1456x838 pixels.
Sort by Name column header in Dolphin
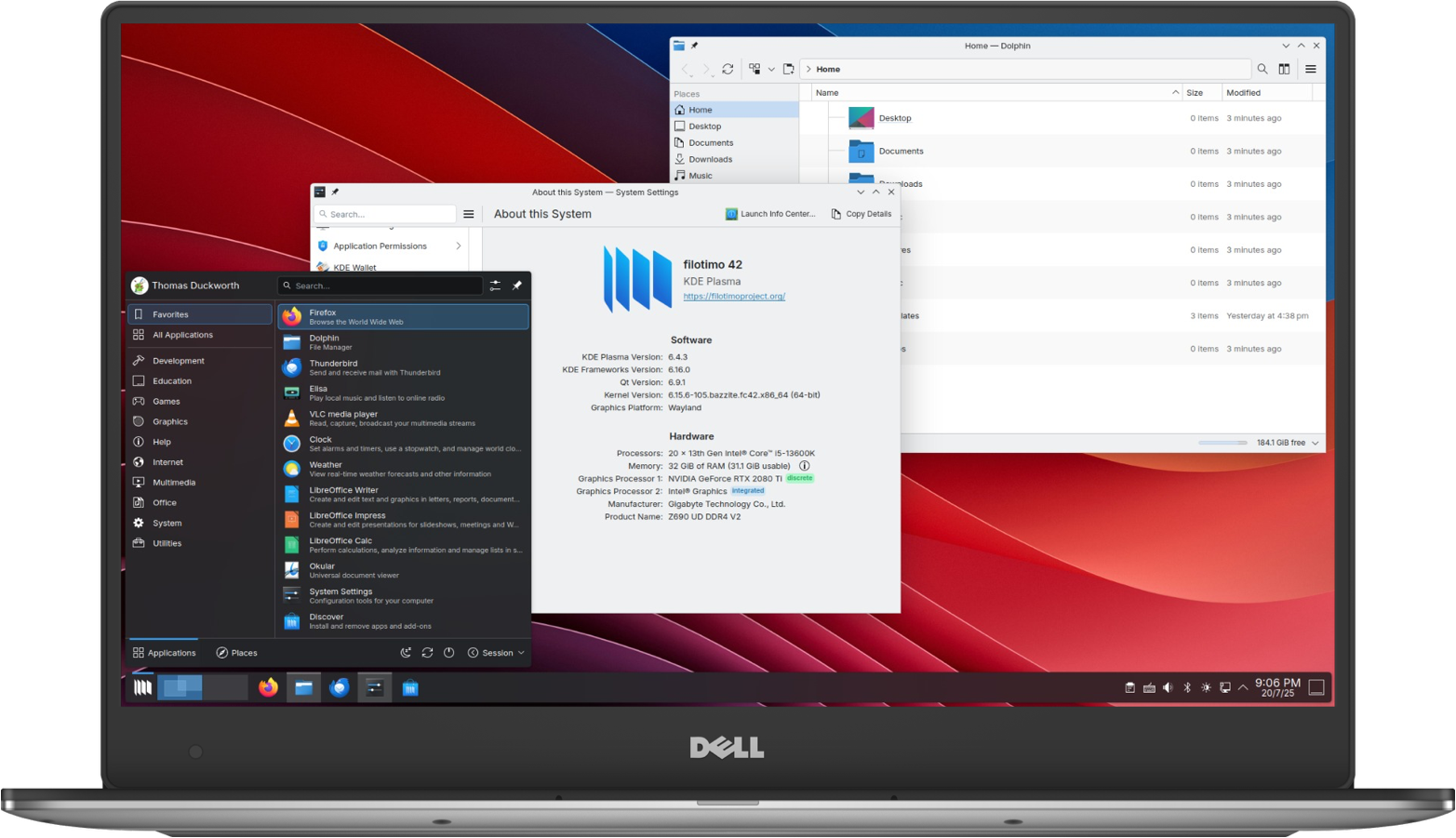995,93
